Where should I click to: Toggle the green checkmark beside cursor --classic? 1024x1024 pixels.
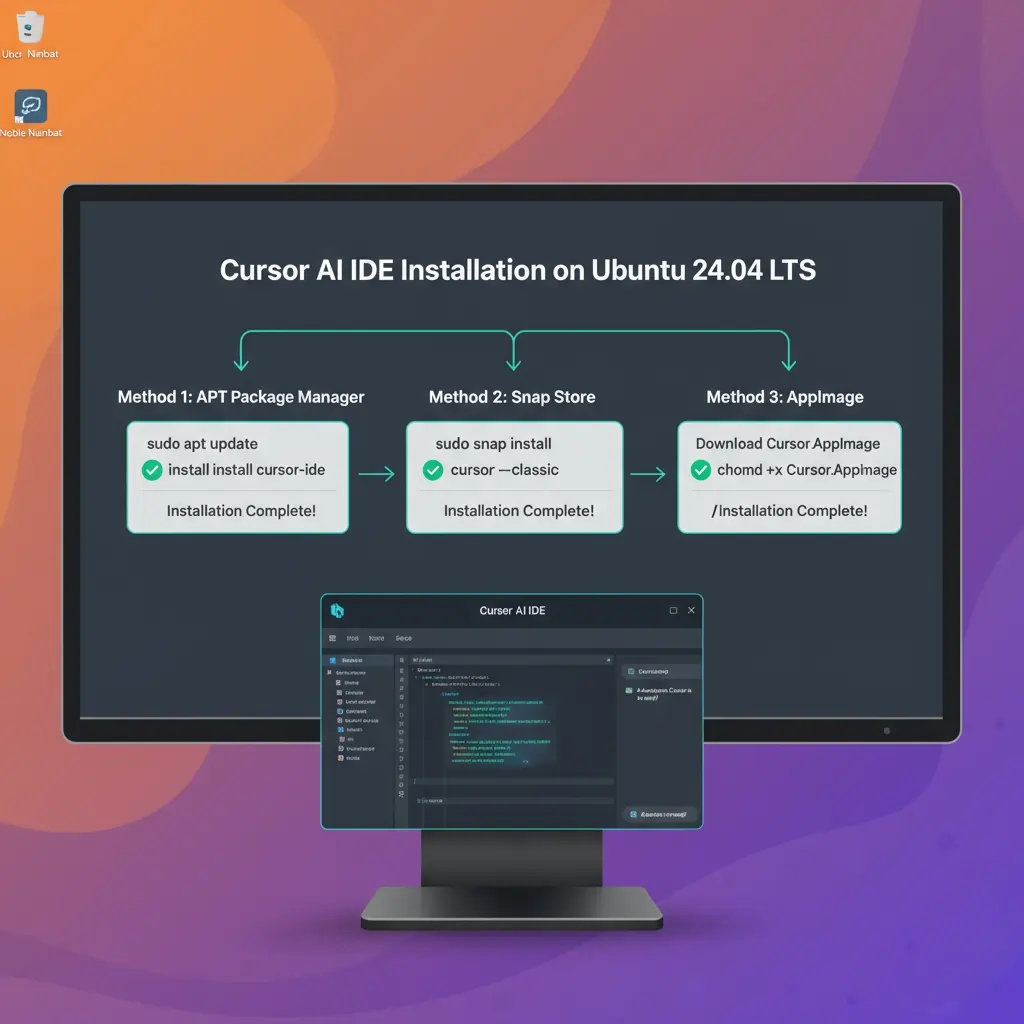pyautogui.click(x=433, y=470)
